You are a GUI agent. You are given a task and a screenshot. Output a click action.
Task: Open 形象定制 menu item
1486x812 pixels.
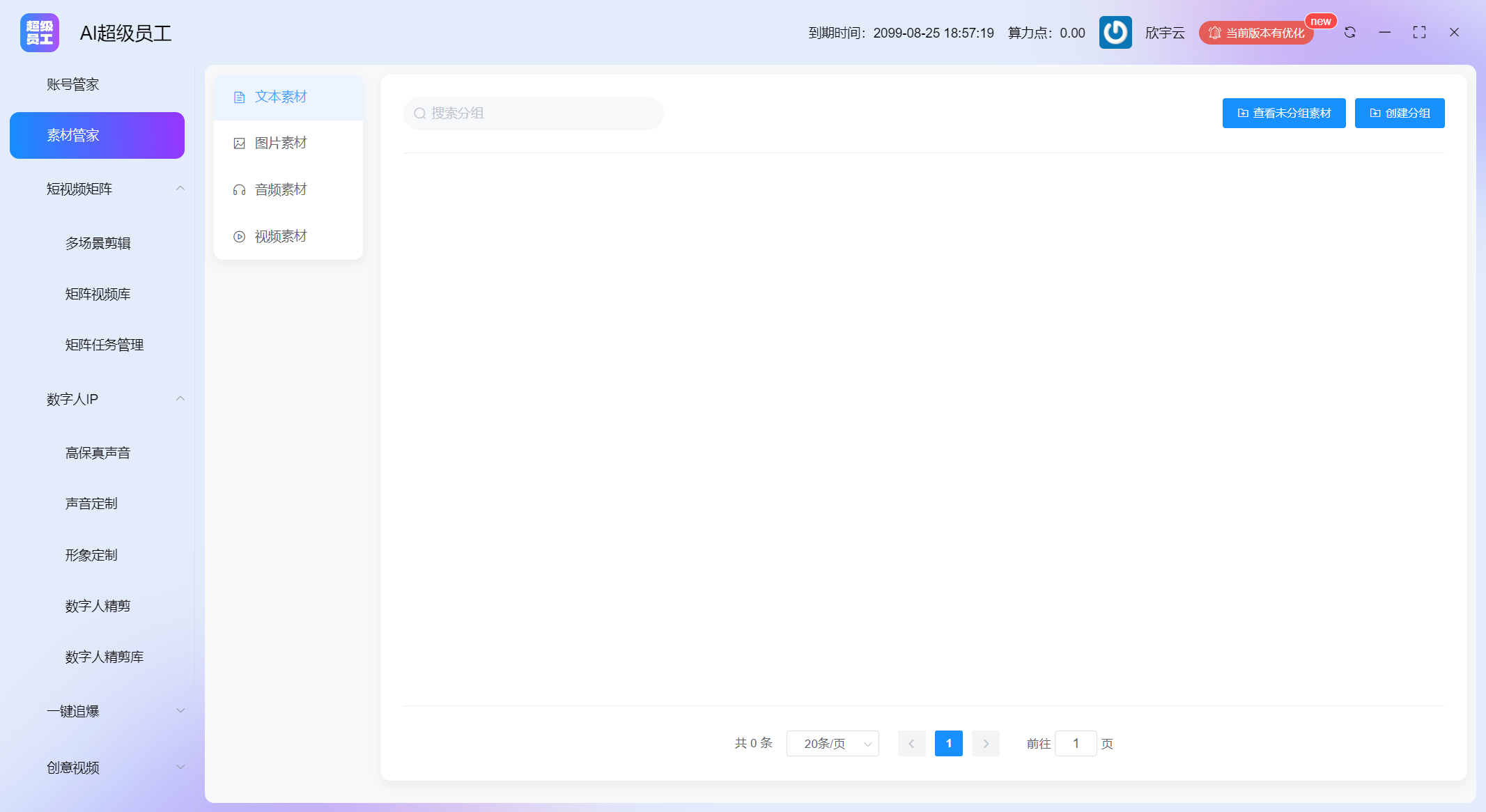[x=91, y=555]
